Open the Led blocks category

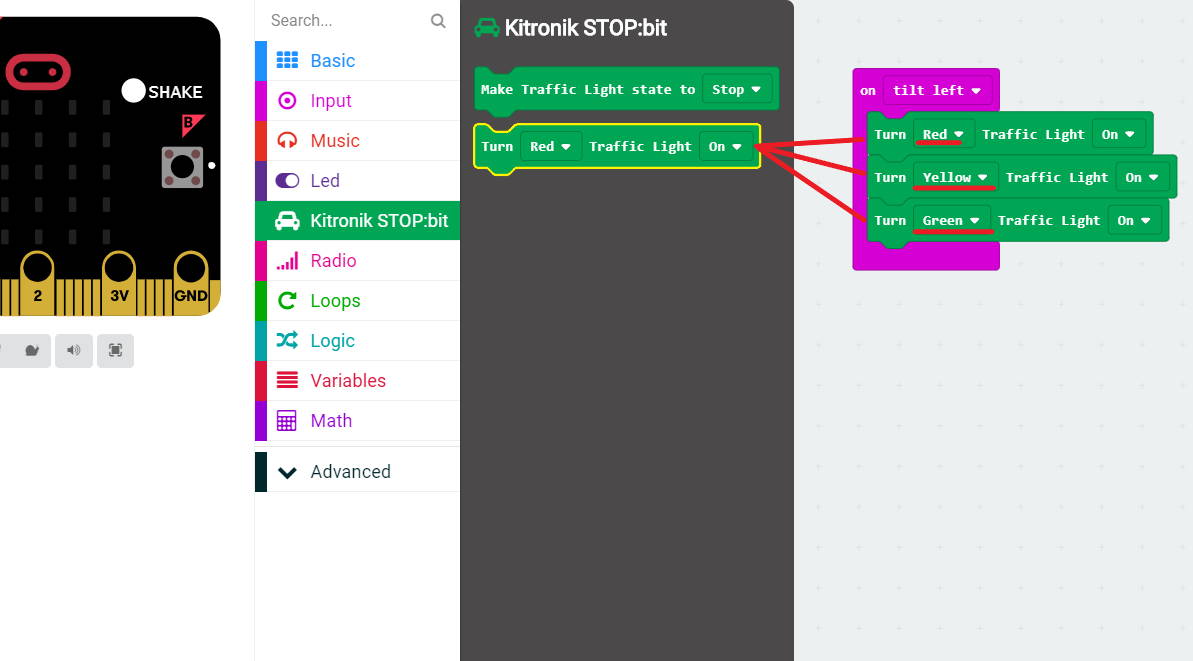point(358,180)
